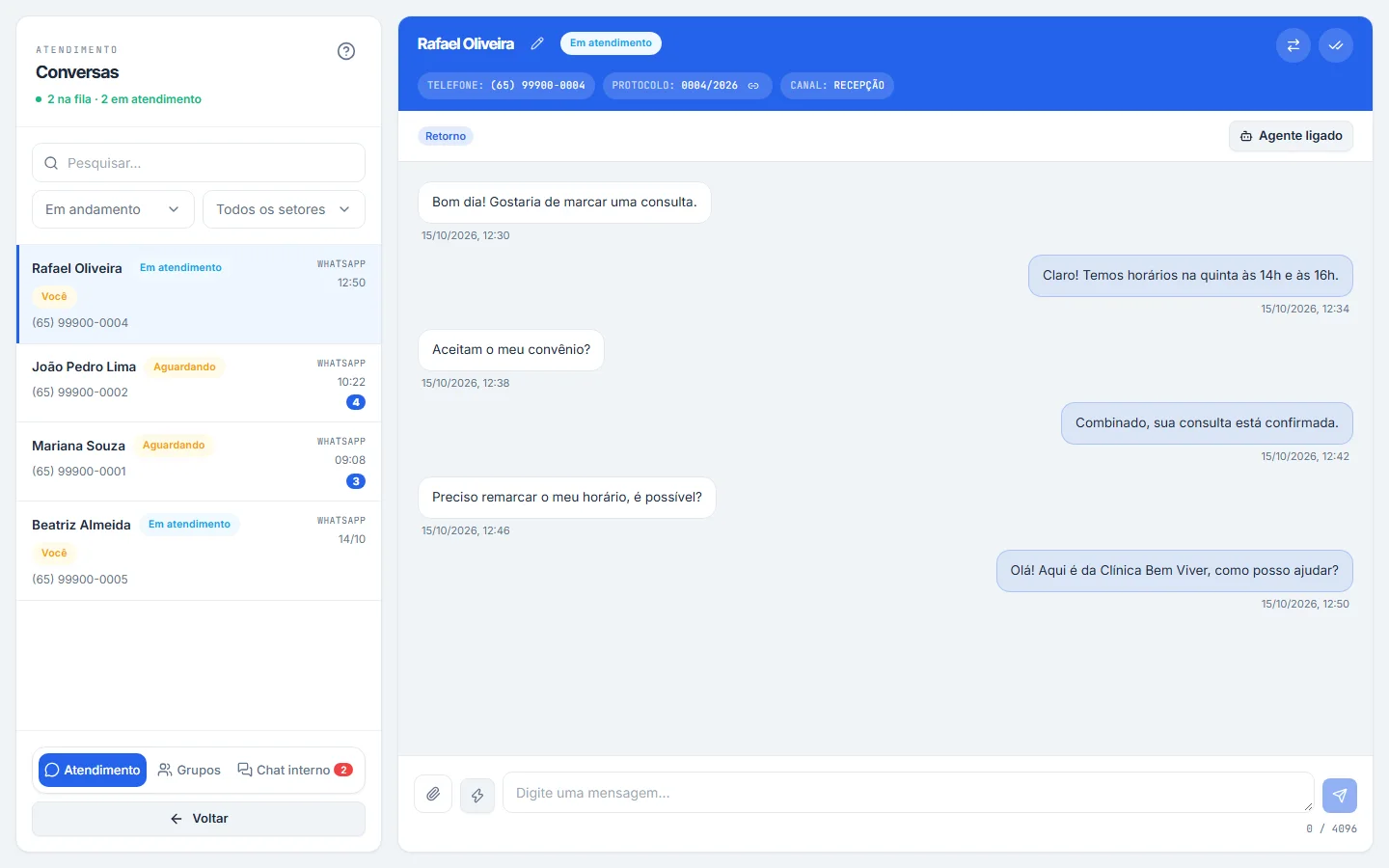Switch to the Atendimento tab

pos(93,770)
